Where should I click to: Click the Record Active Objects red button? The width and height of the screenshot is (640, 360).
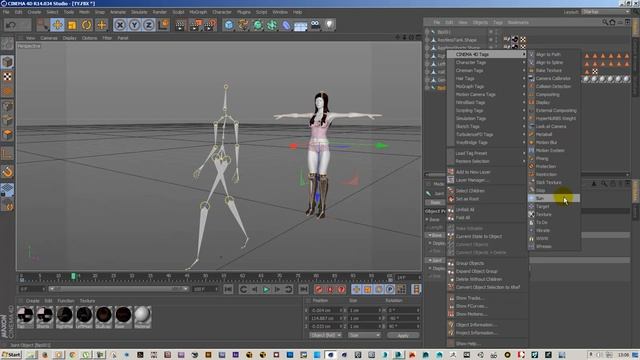pyautogui.click(x=319, y=289)
